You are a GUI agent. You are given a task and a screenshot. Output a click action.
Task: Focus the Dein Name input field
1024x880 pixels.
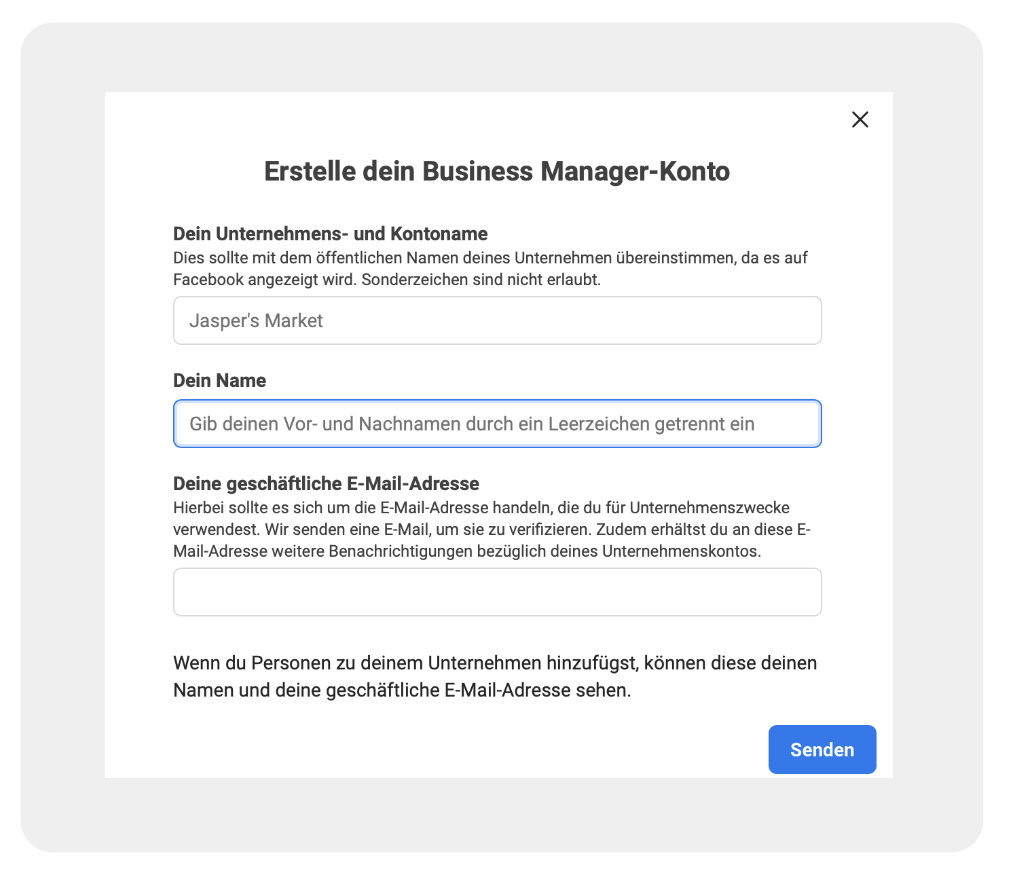pyautogui.click(x=497, y=424)
